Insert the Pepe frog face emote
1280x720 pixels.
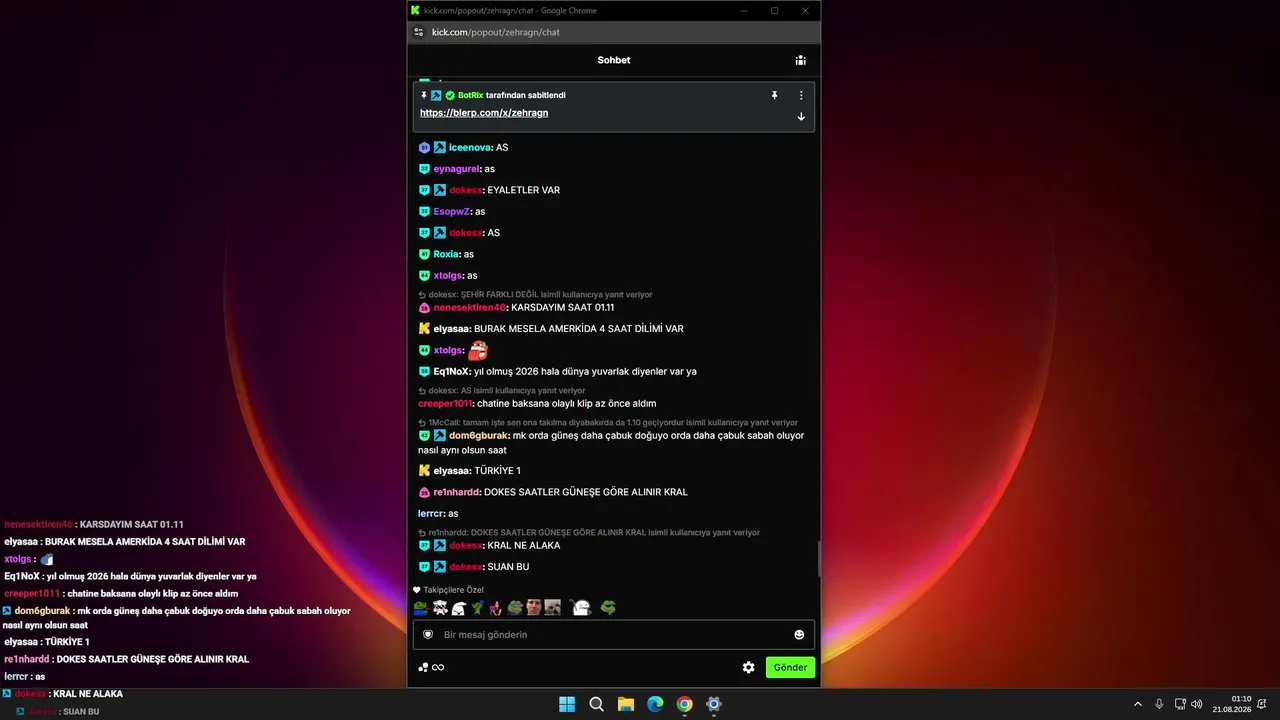[515, 607]
